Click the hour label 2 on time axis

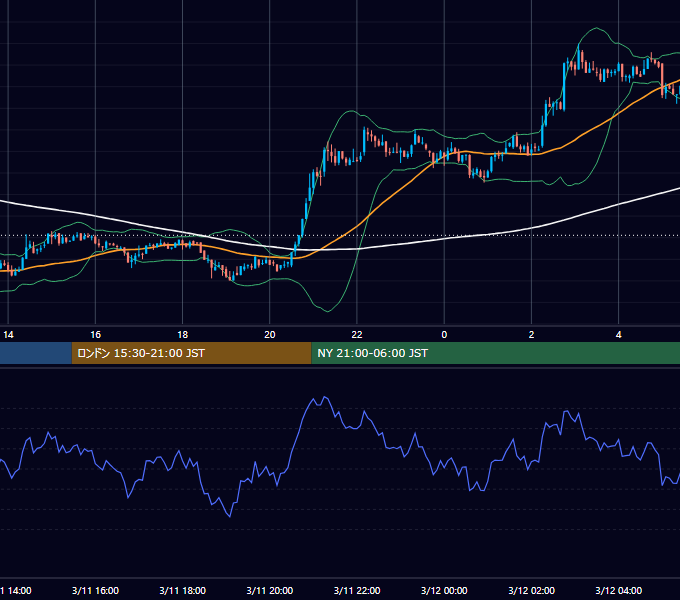point(531,335)
